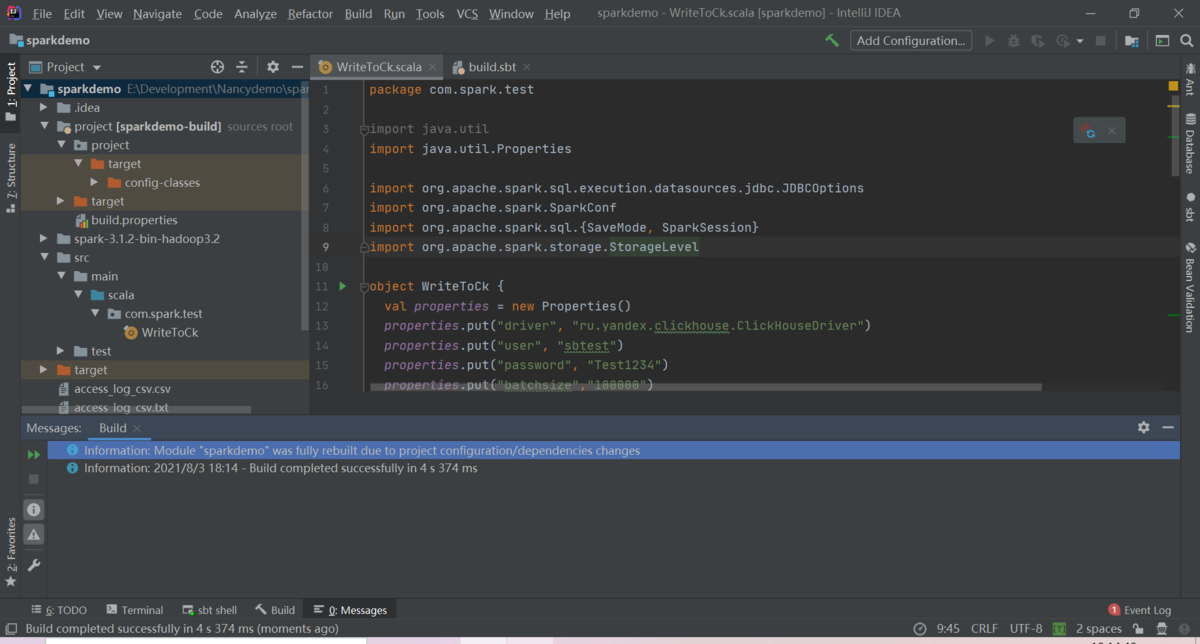Dismiss the floating sbt reload popup

coord(1111,130)
